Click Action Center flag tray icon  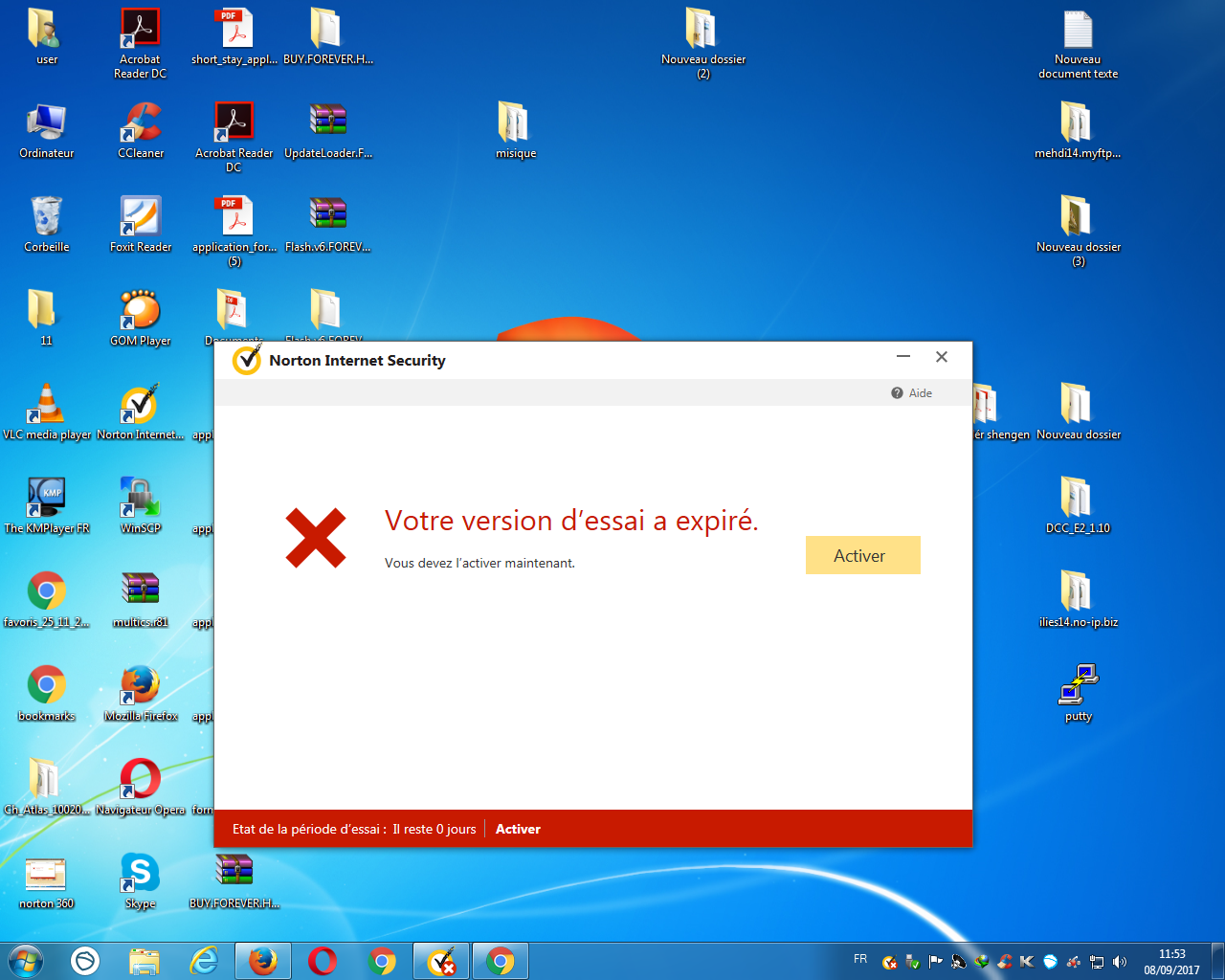click(936, 962)
